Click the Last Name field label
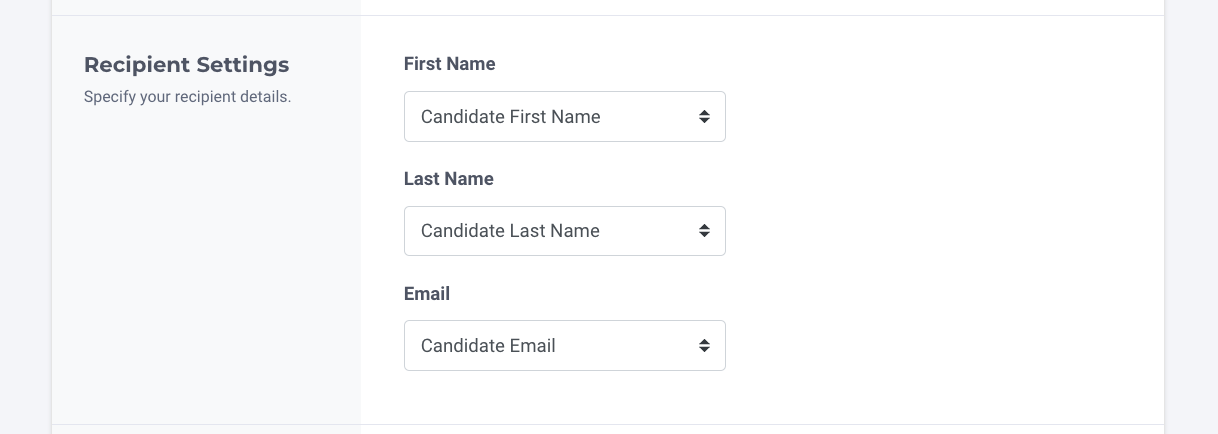The height and width of the screenshot is (434, 1218). click(448, 179)
